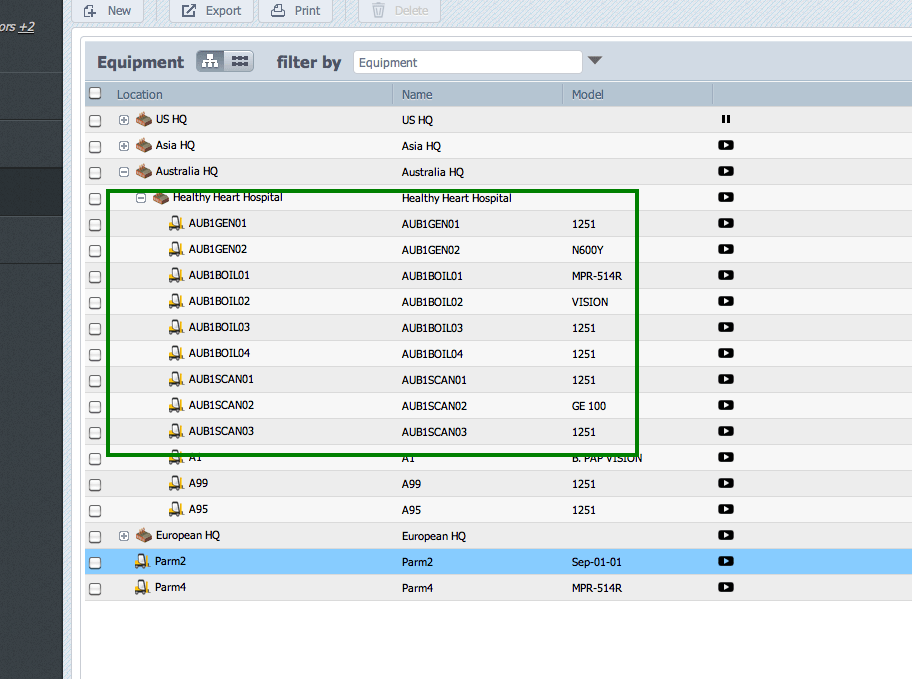Click the Delete button
Screen dimensions: 912x679
pos(399,11)
